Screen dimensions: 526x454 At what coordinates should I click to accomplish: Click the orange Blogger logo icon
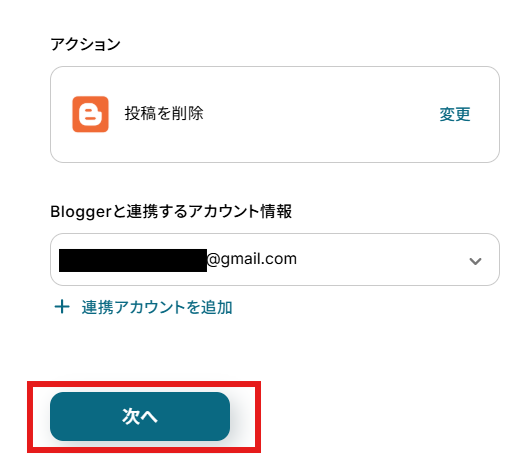pos(90,114)
